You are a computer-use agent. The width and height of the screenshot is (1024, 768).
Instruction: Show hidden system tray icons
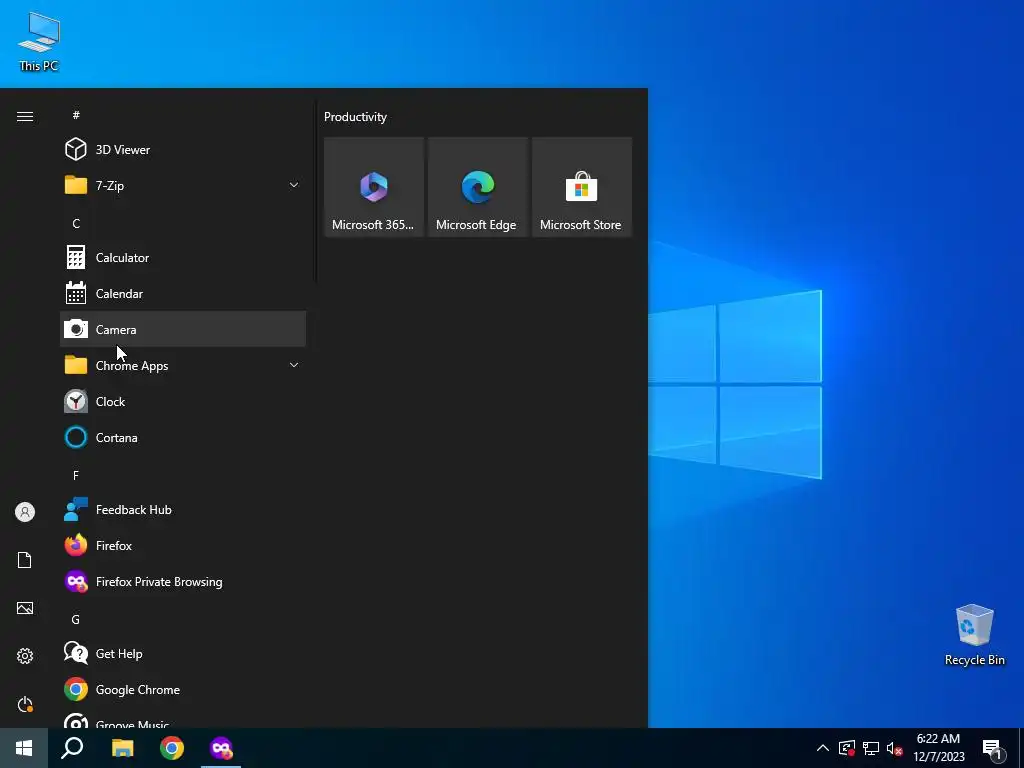click(x=823, y=748)
